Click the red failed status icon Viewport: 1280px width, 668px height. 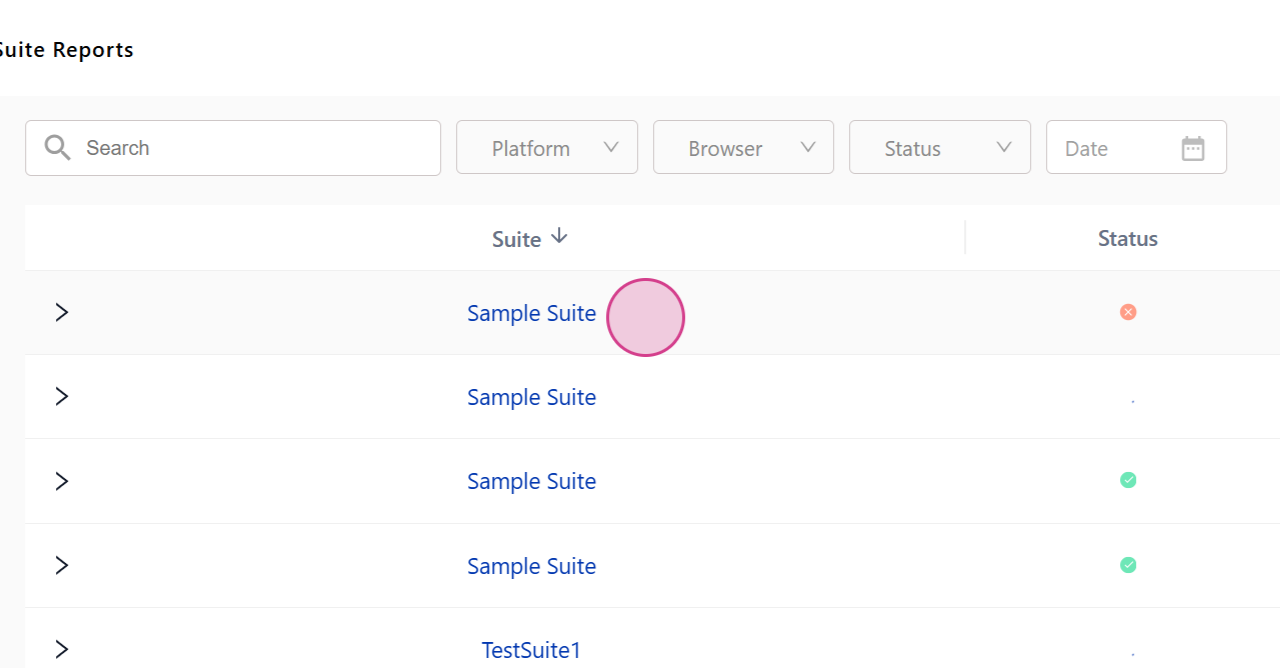click(1128, 312)
